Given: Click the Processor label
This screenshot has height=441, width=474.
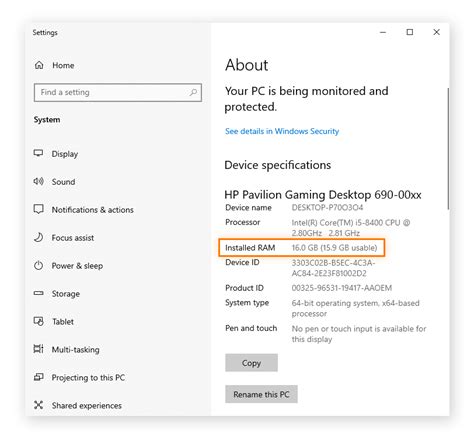Looking at the screenshot, I should [243, 222].
